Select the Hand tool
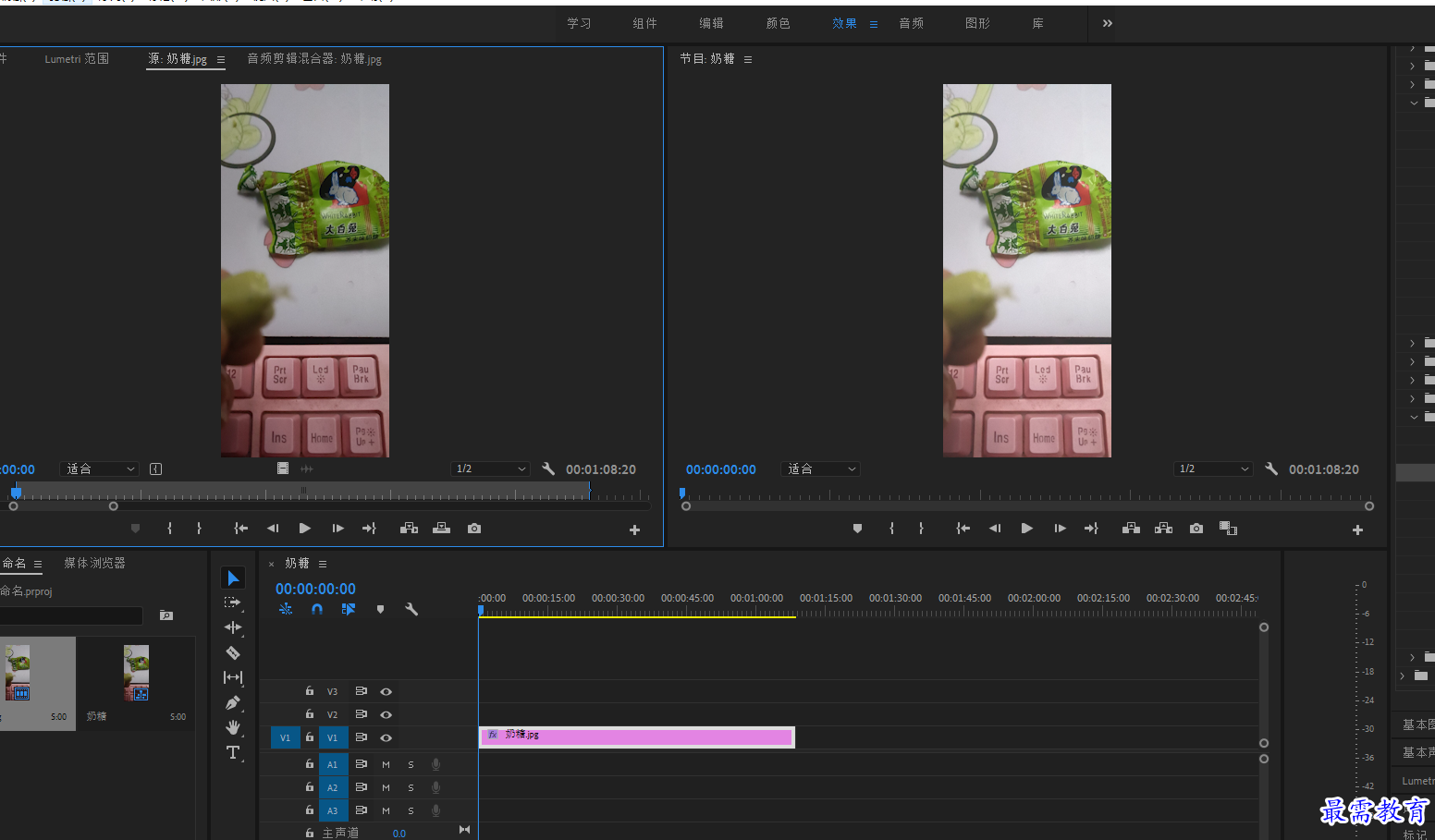The image size is (1435, 840). click(233, 727)
